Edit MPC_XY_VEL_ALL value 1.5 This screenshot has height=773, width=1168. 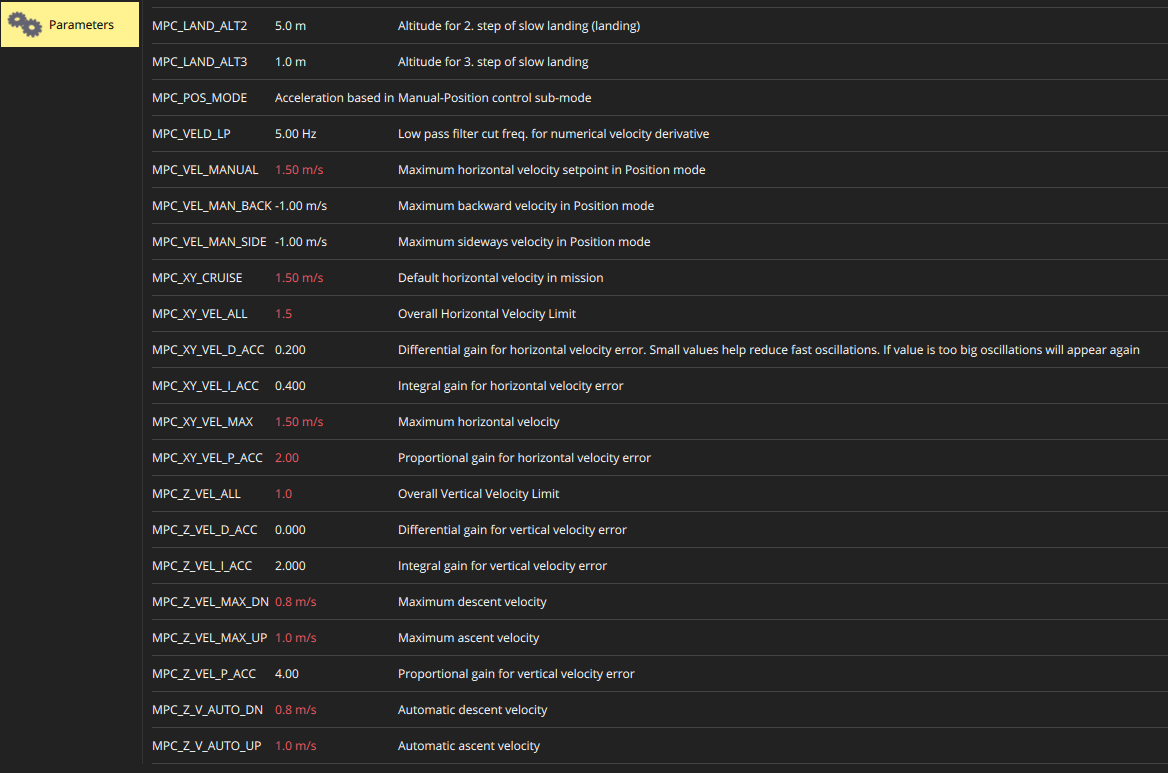pos(284,314)
